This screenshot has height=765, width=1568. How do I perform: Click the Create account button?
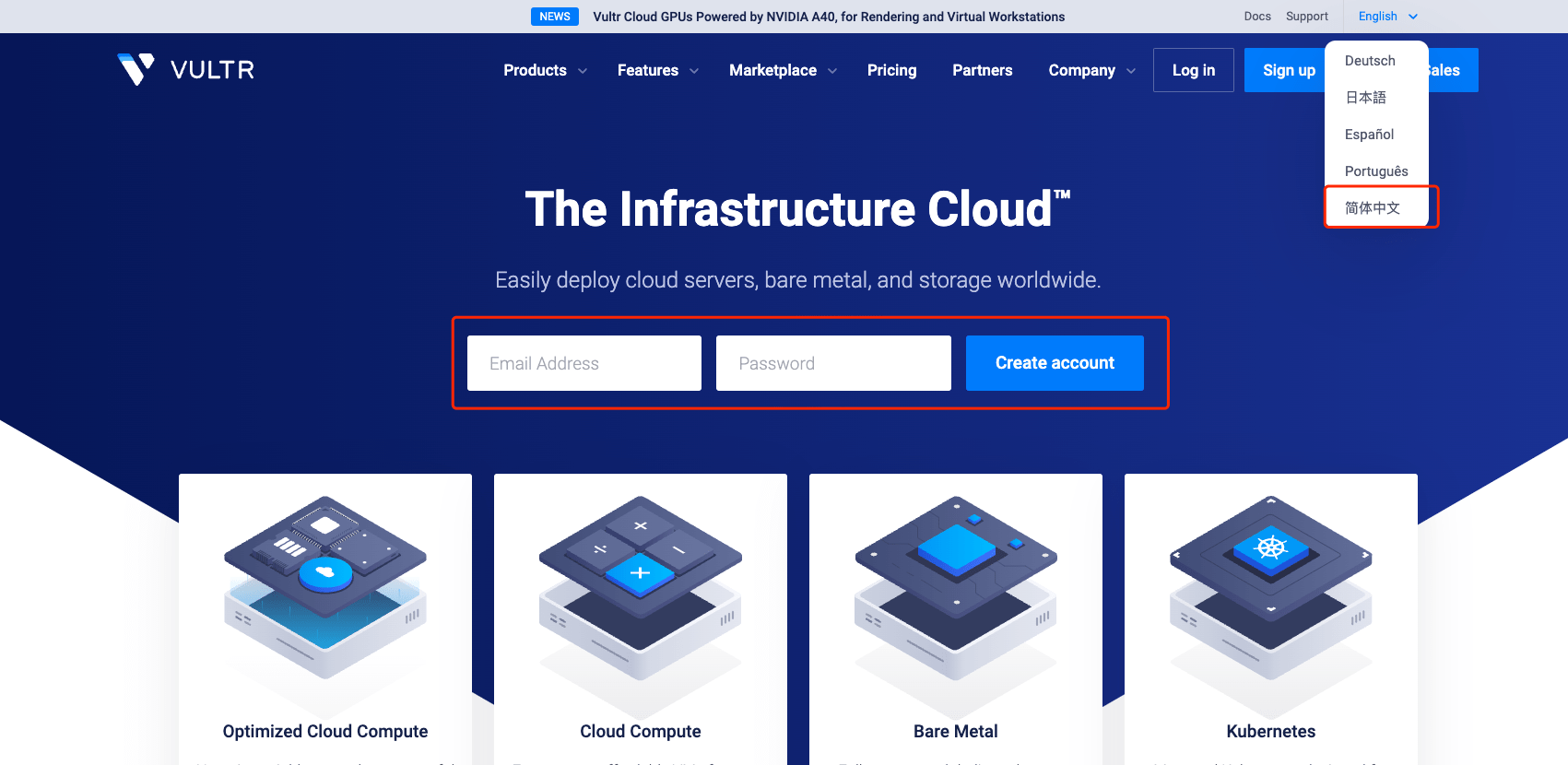pyautogui.click(x=1055, y=363)
